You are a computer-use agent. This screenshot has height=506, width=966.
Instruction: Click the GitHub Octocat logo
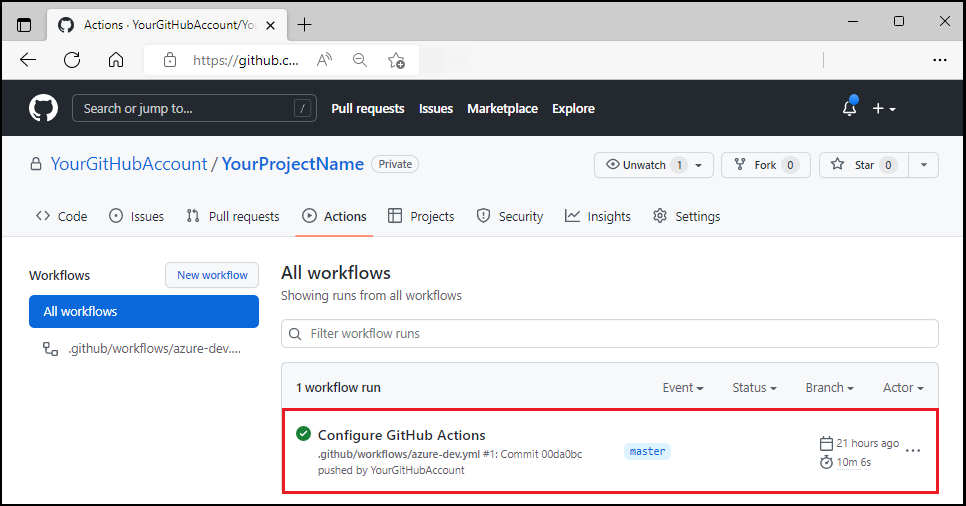43,108
